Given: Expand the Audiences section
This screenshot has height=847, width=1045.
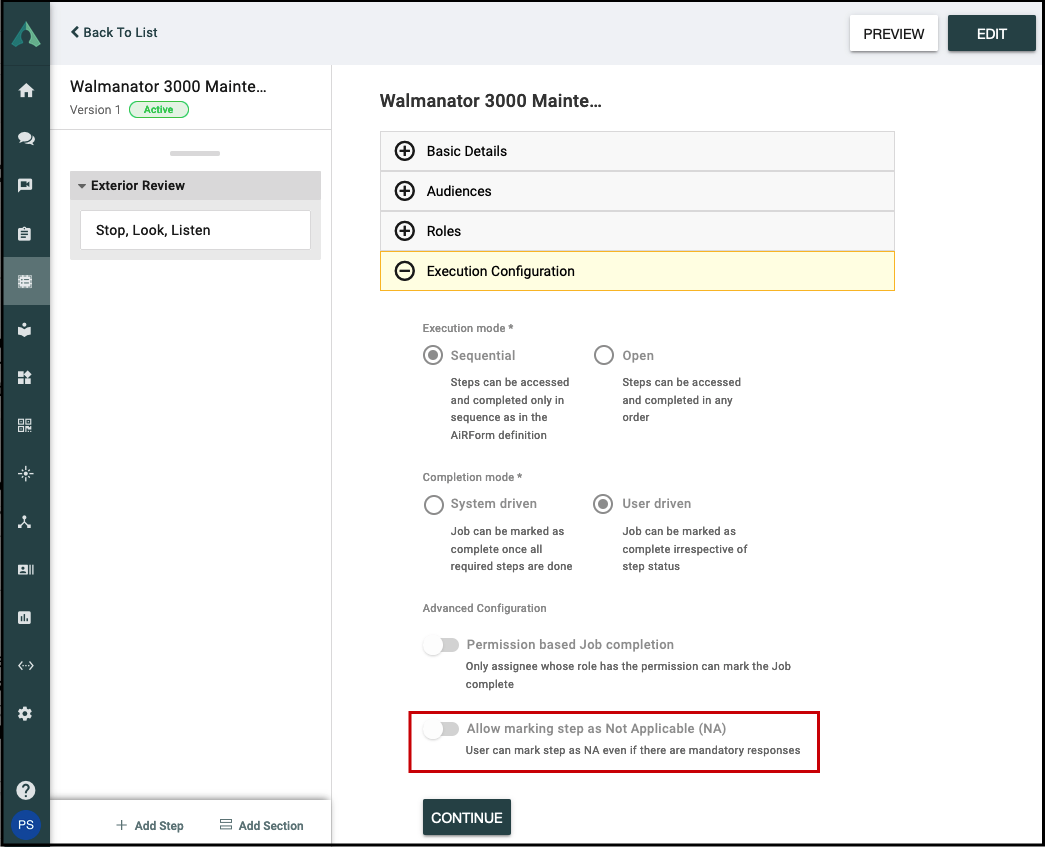Looking at the screenshot, I should click(x=637, y=191).
